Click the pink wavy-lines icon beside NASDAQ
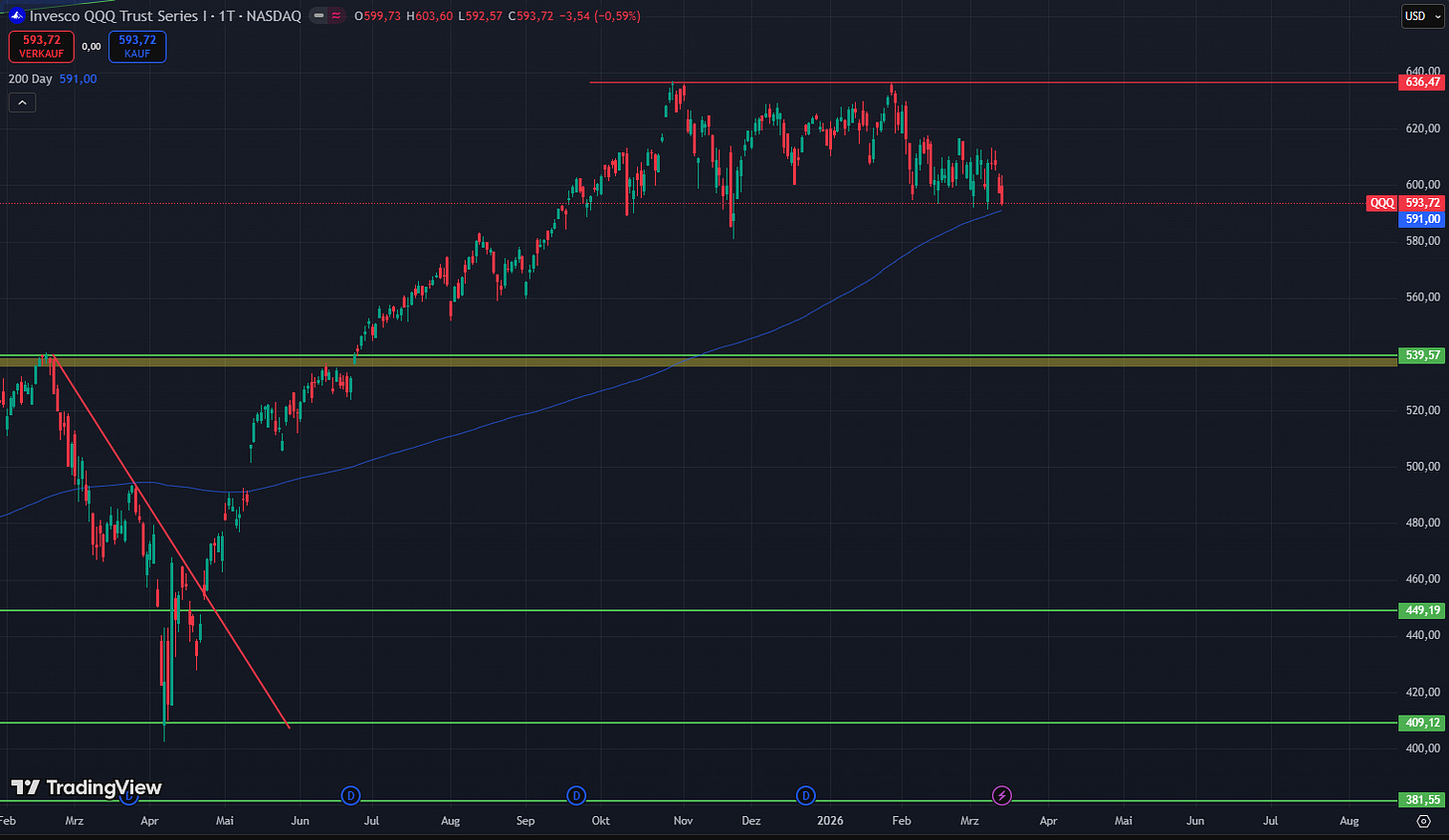This screenshot has height=840, width=1449. click(x=336, y=16)
